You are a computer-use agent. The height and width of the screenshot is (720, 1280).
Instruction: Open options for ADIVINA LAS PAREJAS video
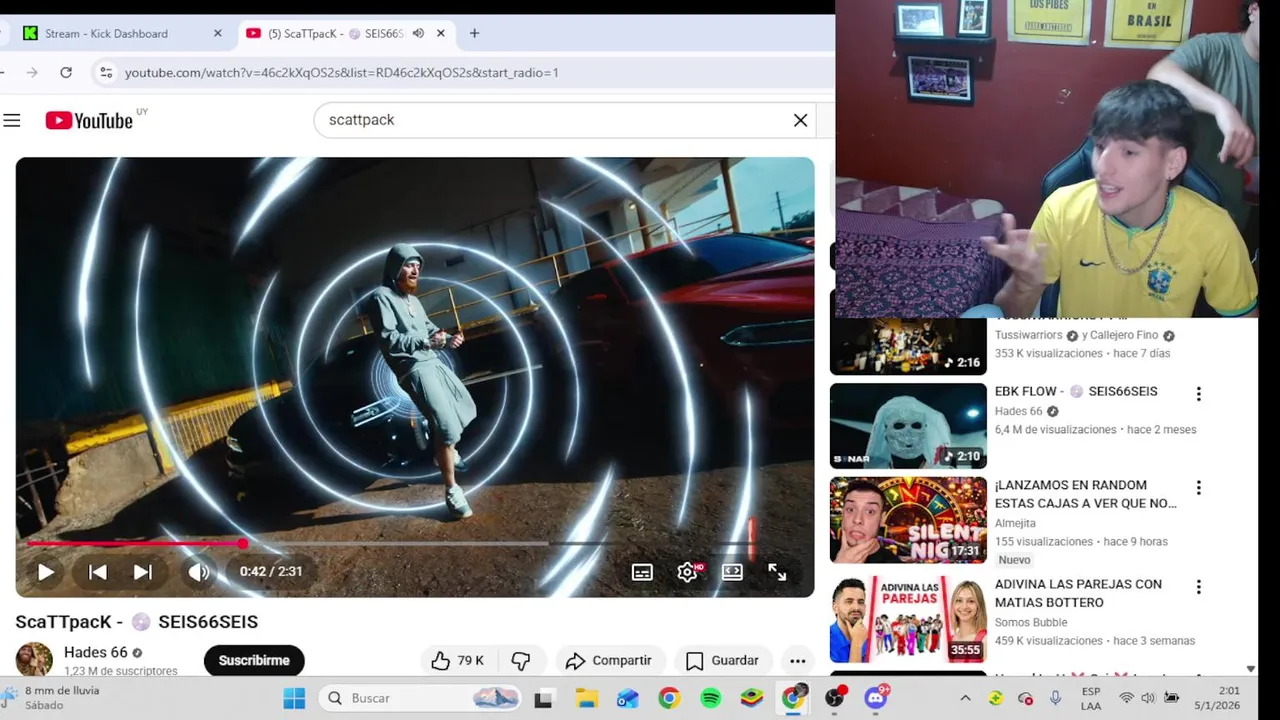[x=1198, y=587]
